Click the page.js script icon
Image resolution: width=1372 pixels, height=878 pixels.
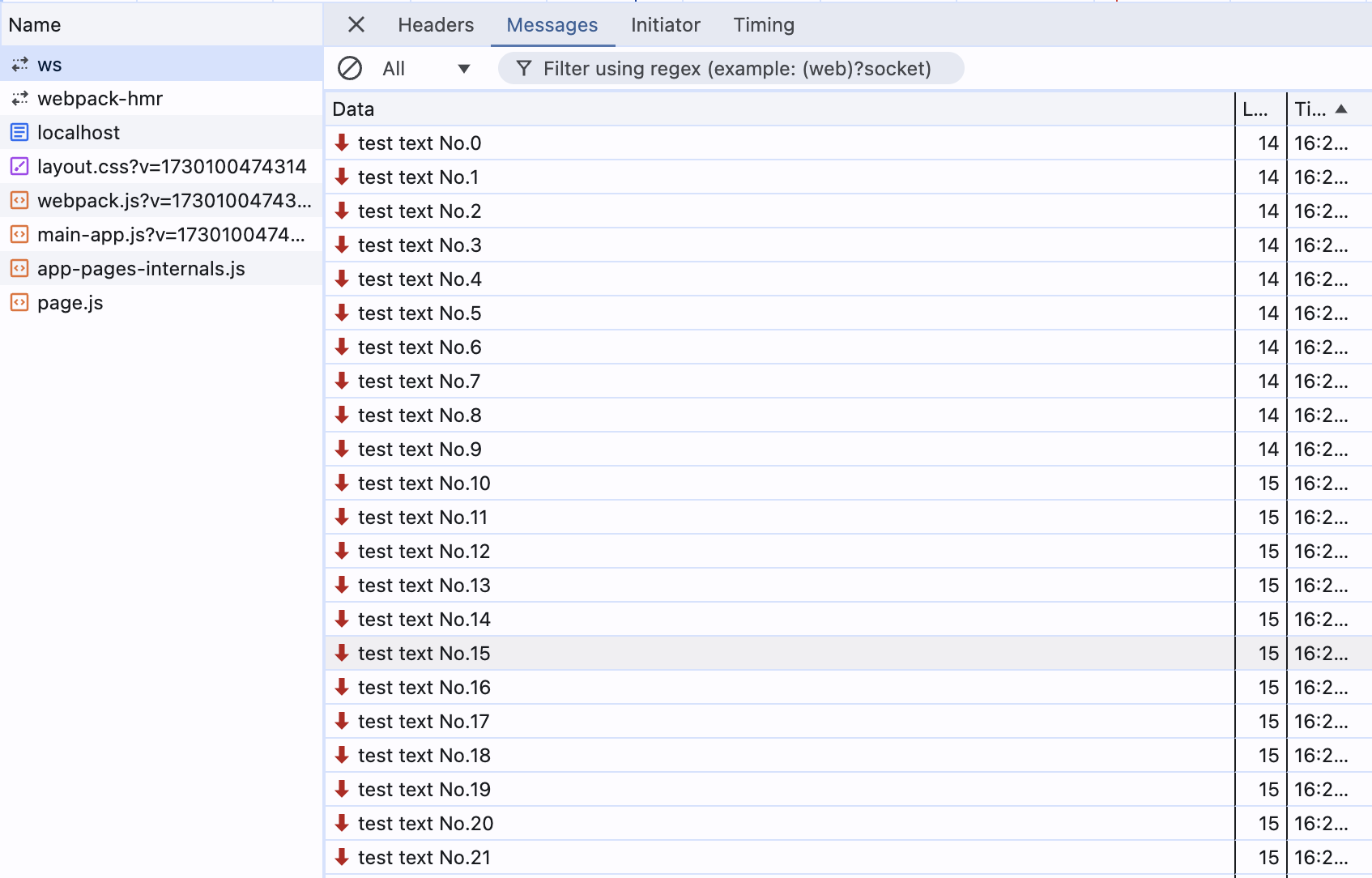click(x=18, y=302)
